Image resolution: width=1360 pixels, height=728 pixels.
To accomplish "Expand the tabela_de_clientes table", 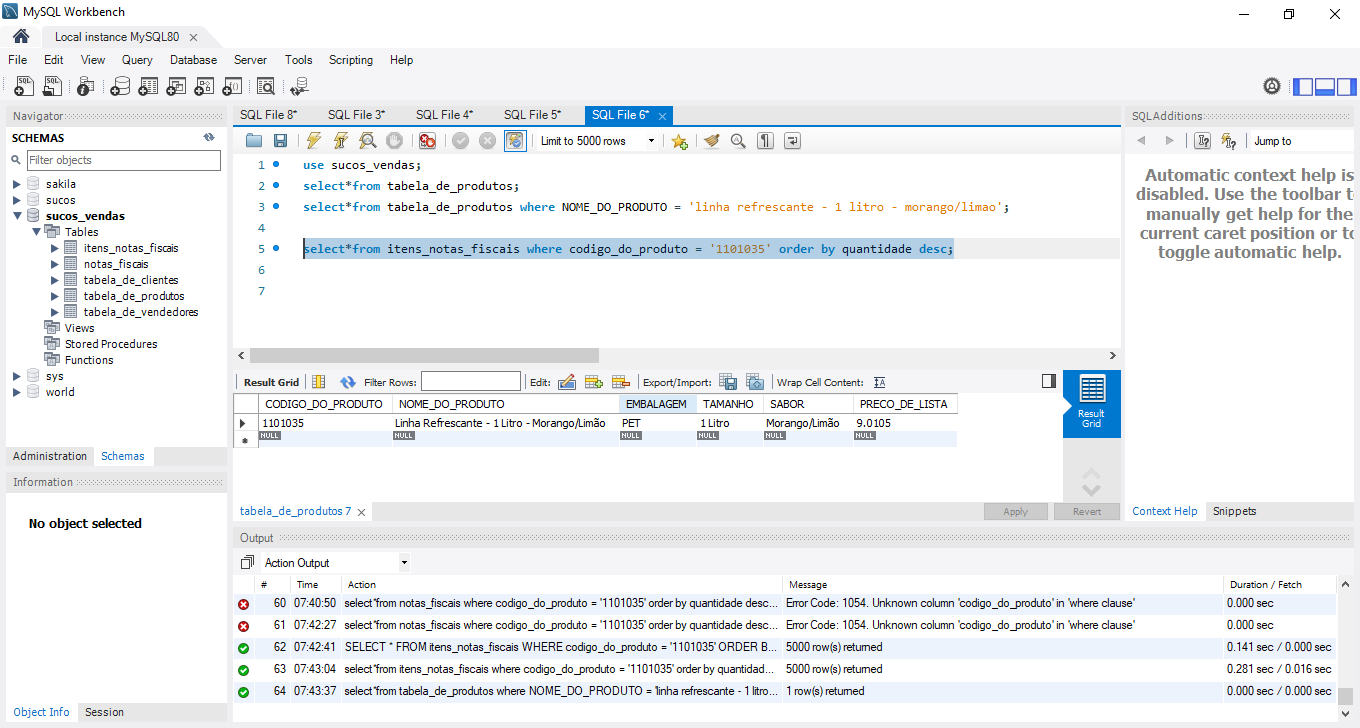I will (x=55, y=280).
